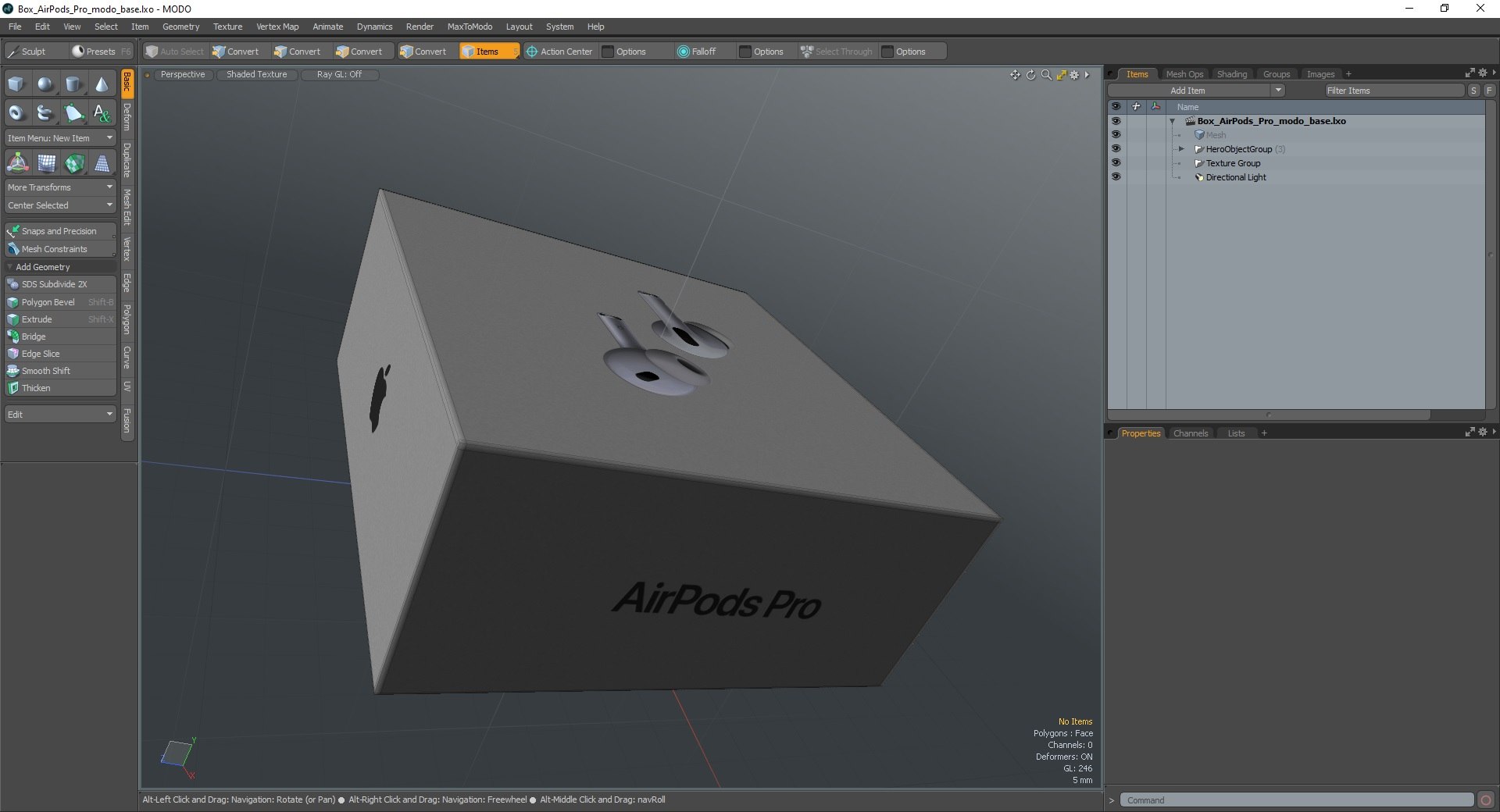Activate the Soft Transform grid tool
This screenshot has width=1500, height=812.
point(46,163)
